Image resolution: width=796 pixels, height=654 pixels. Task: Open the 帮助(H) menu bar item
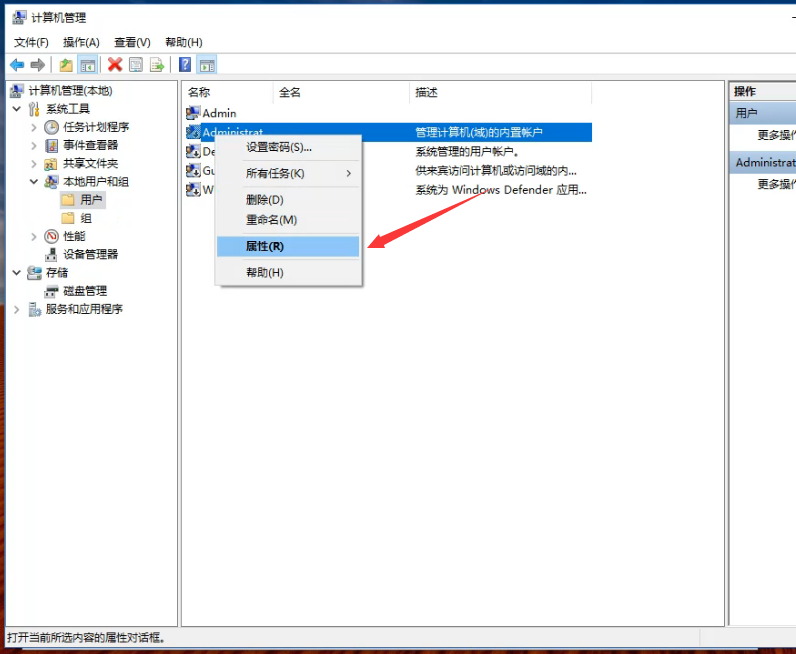point(184,42)
